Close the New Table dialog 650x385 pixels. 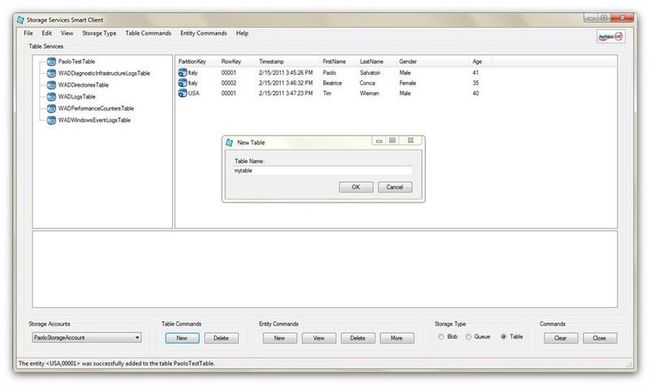point(410,141)
